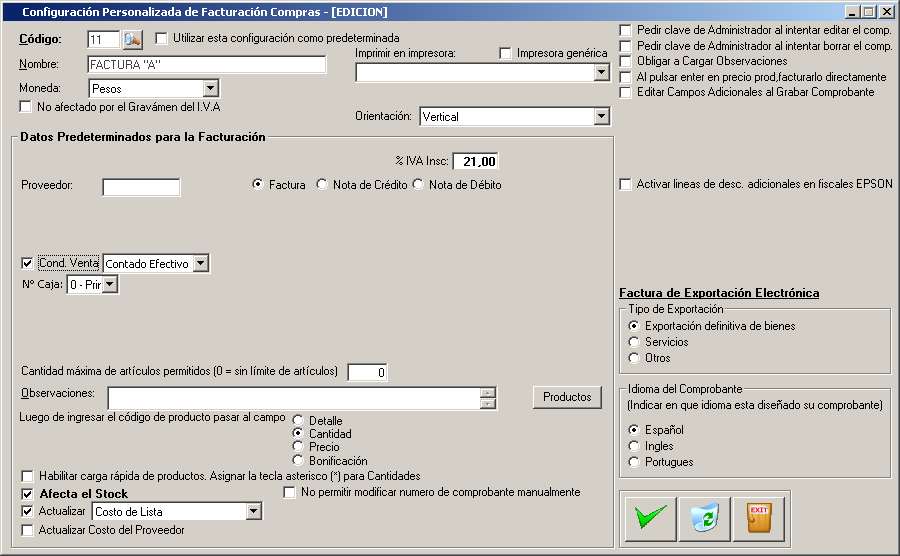Click the recycle bin delete button
Viewport: 900px width, 556px height.
point(705,519)
